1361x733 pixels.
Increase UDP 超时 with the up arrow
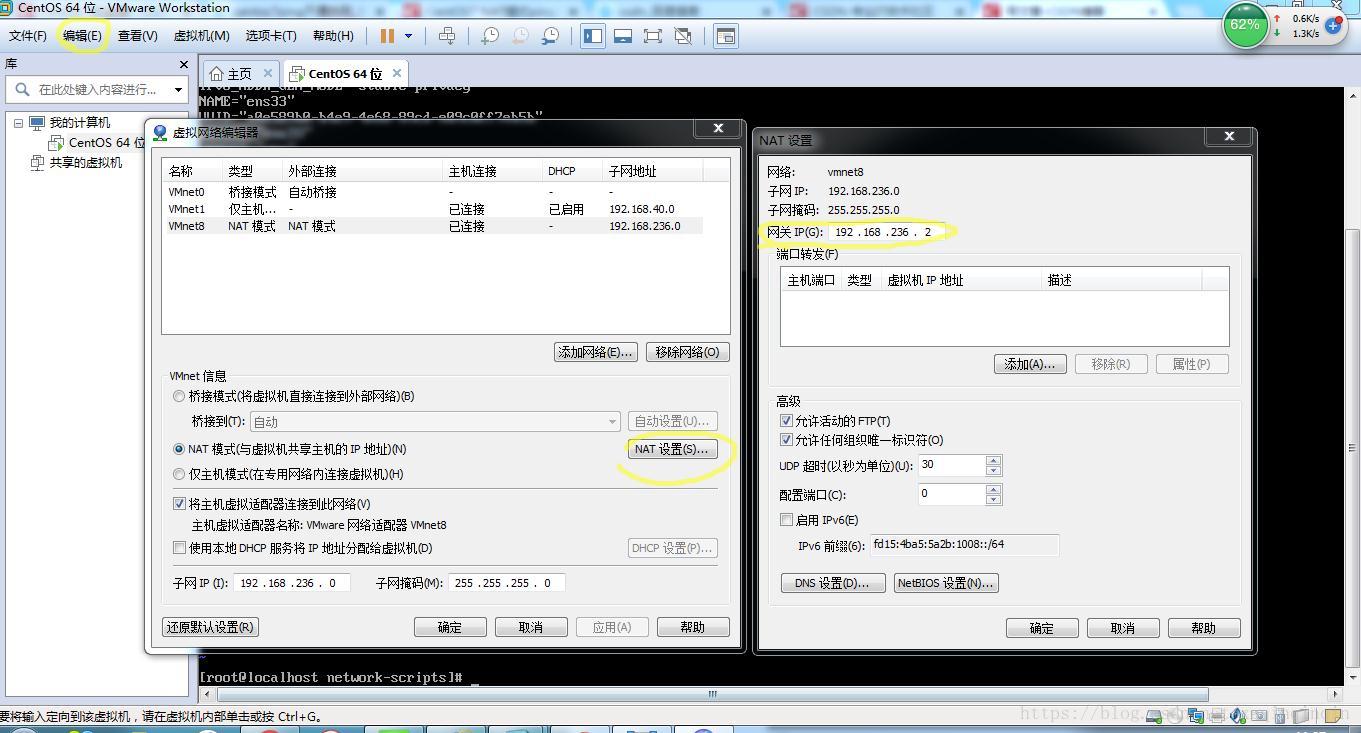(993, 461)
